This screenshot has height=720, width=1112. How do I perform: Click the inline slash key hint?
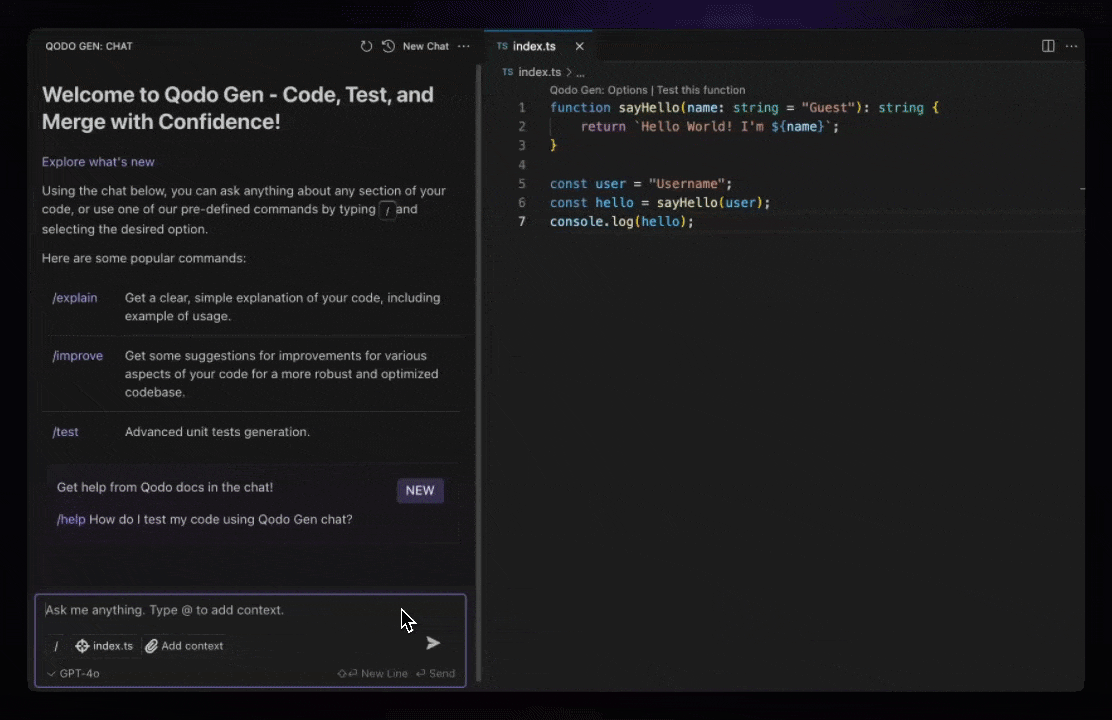click(x=387, y=210)
